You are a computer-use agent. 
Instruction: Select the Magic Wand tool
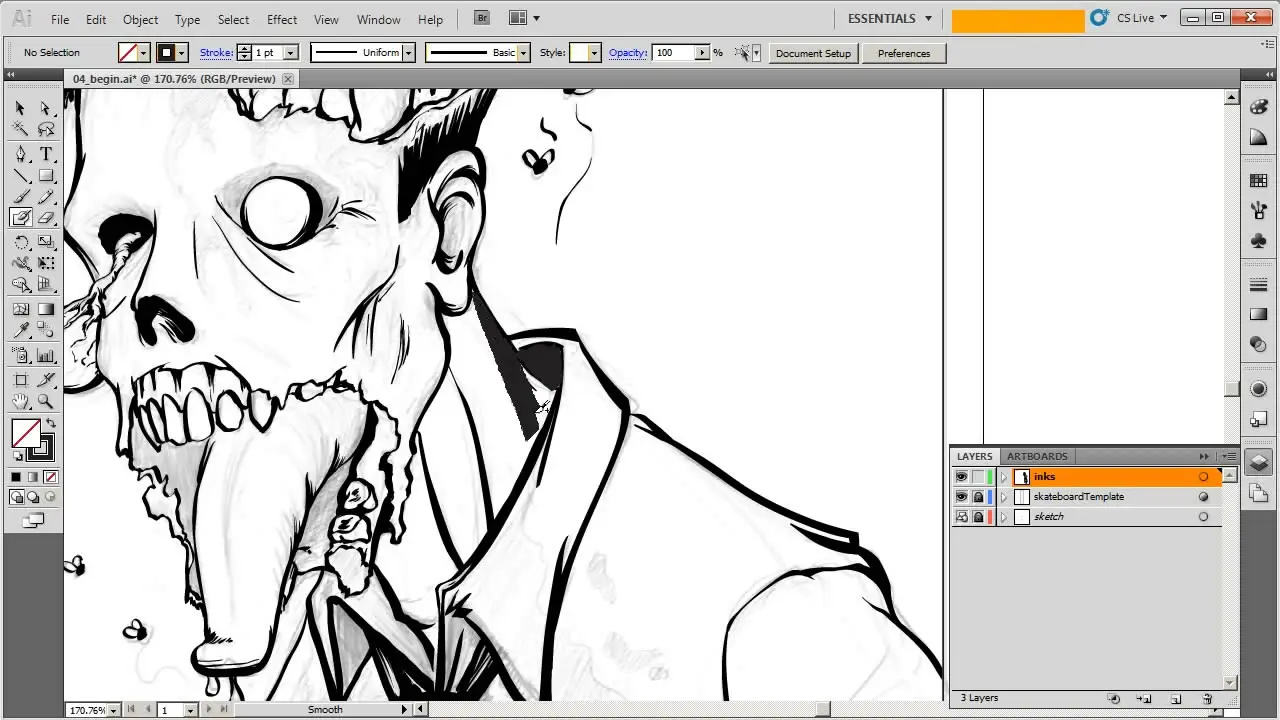point(20,129)
